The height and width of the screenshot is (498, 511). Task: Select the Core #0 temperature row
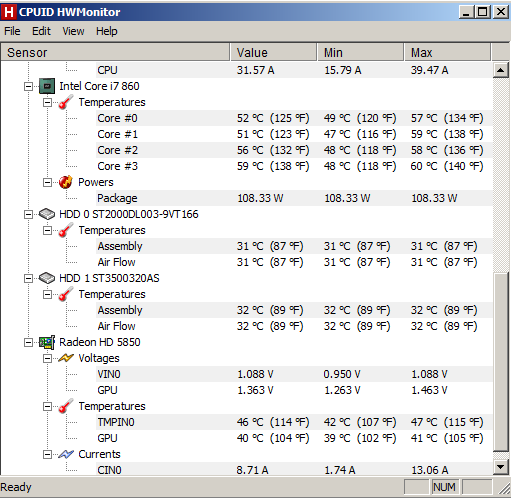(x=294, y=118)
